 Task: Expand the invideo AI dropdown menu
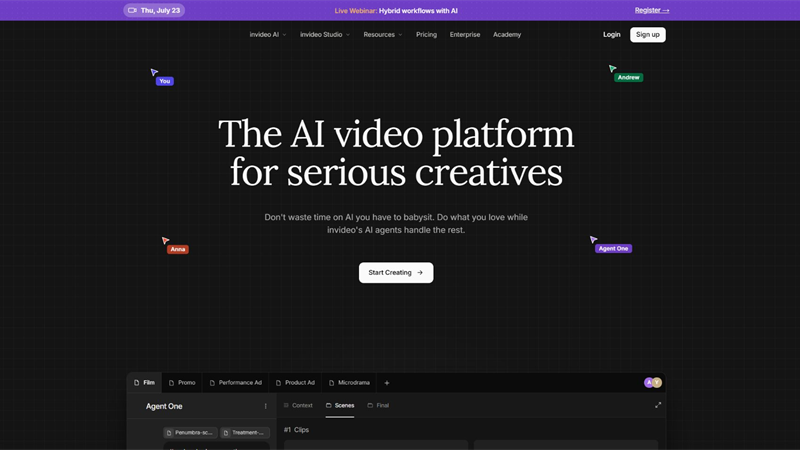click(267, 35)
